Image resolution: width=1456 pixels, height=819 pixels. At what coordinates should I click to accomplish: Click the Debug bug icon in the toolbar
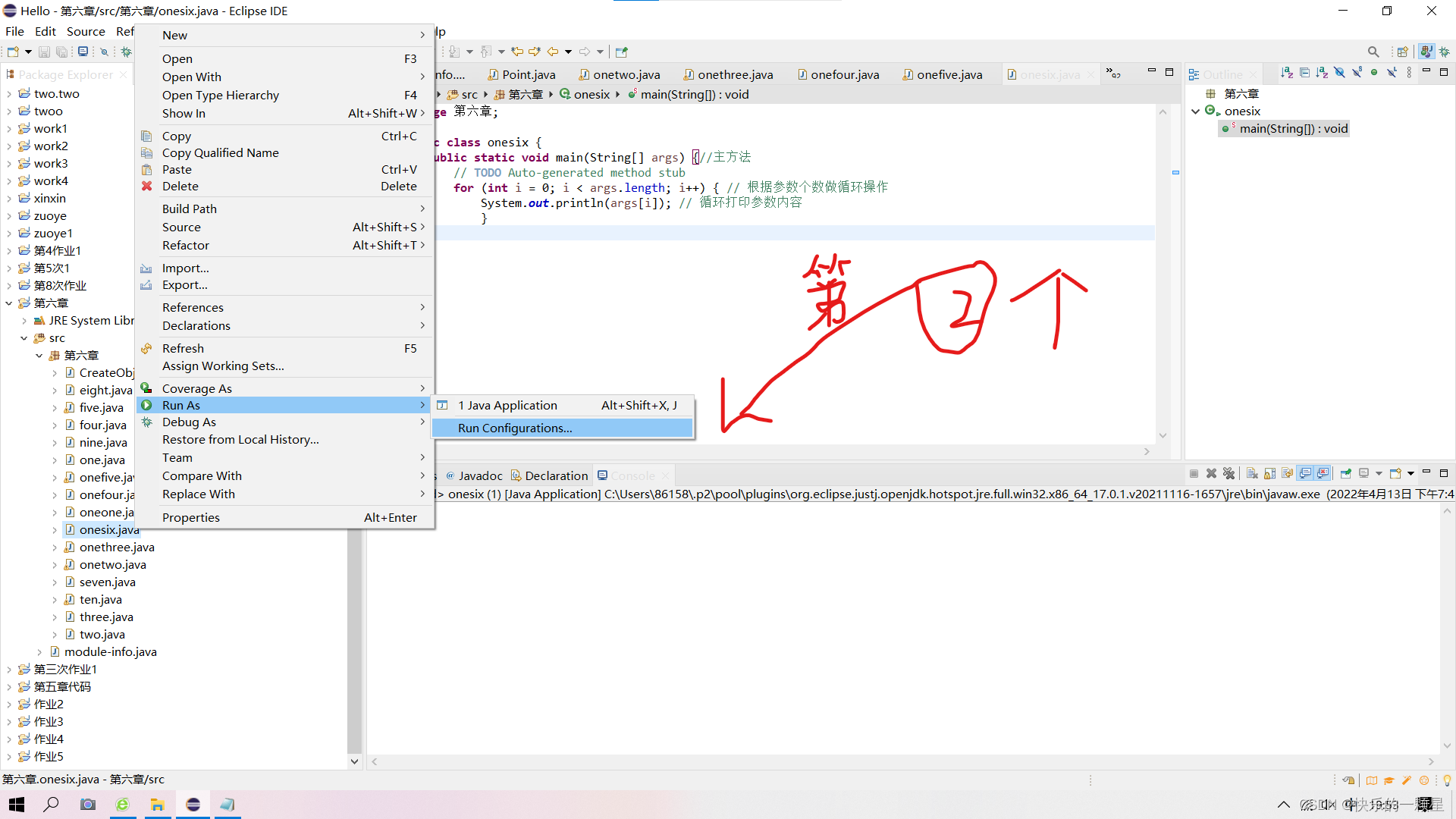tap(127, 52)
